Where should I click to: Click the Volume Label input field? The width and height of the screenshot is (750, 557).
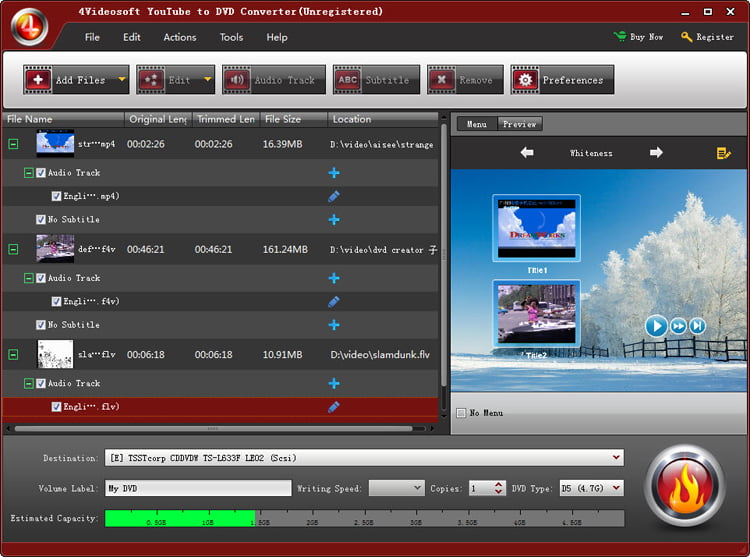[198, 488]
